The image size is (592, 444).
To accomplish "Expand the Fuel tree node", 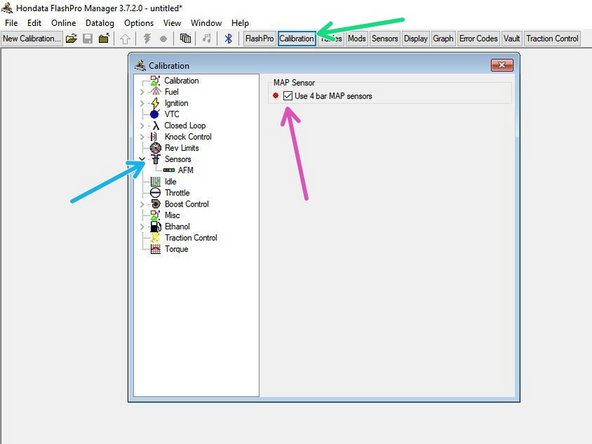I will pyautogui.click(x=142, y=92).
